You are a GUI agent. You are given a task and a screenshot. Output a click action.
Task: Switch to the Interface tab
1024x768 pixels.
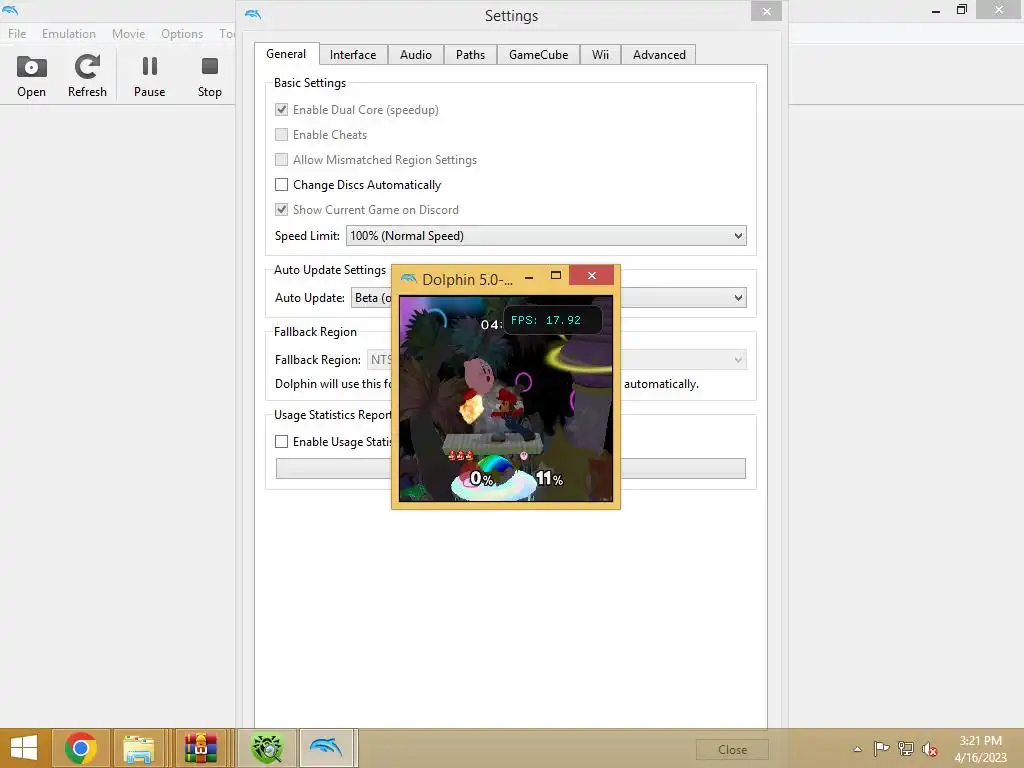(353, 55)
